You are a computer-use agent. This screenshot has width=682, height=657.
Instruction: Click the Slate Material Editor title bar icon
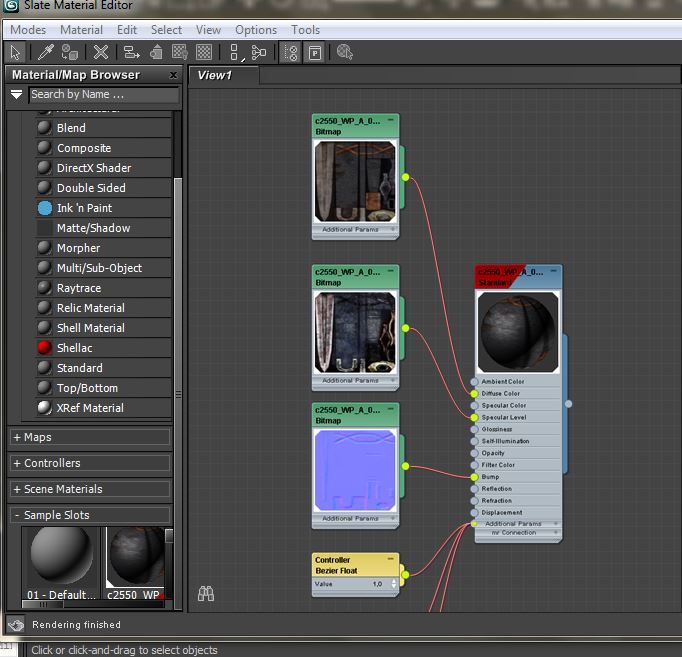[x=11, y=5]
